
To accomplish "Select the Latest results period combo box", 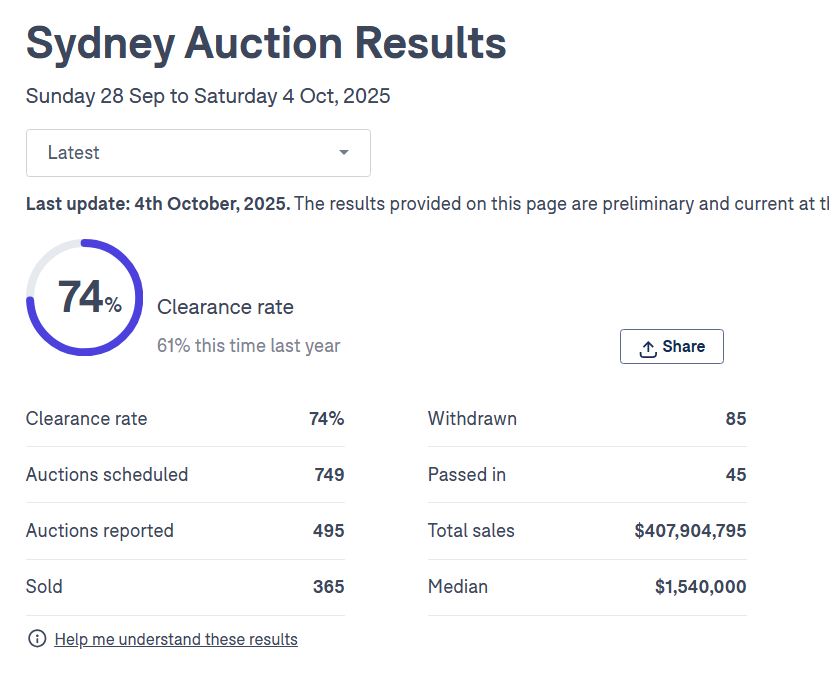I will [x=198, y=153].
